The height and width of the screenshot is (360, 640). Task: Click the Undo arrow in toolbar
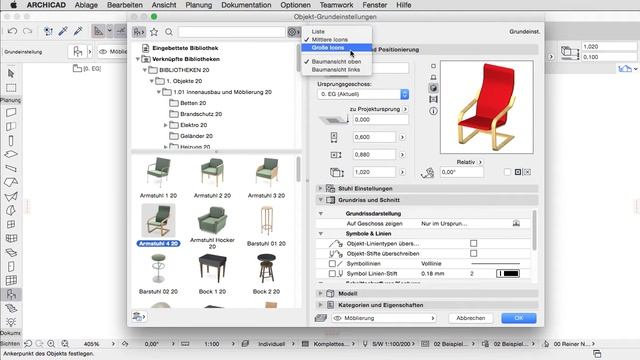(12, 31)
